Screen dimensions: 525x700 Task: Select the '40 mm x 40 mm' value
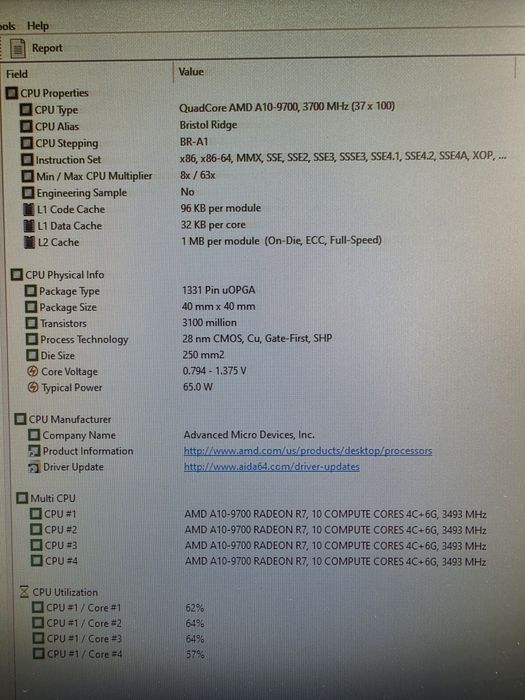point(219,306)
